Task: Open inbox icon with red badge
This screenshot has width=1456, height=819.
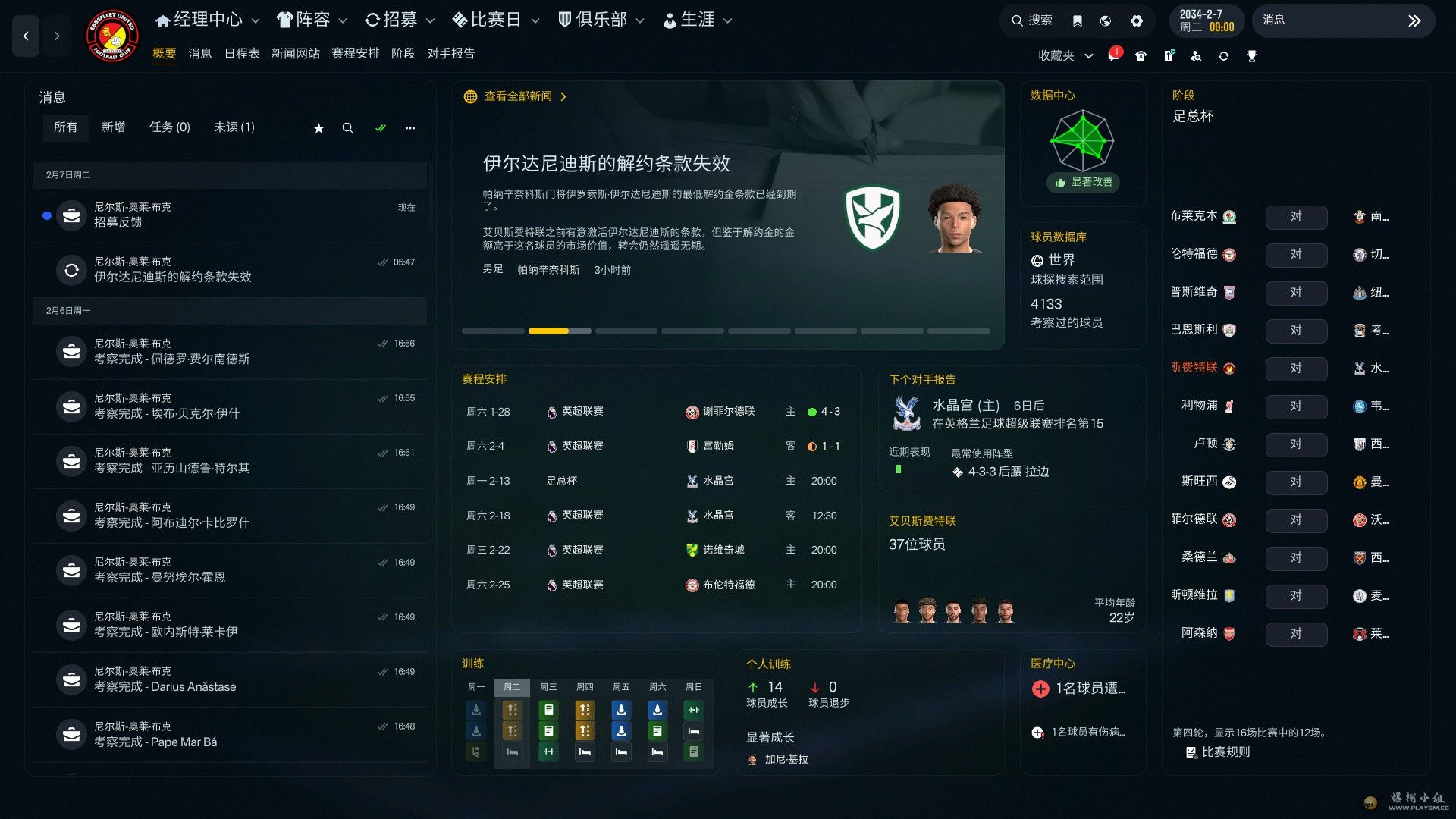Action: pyautogui.click(x=1114, y=55)
